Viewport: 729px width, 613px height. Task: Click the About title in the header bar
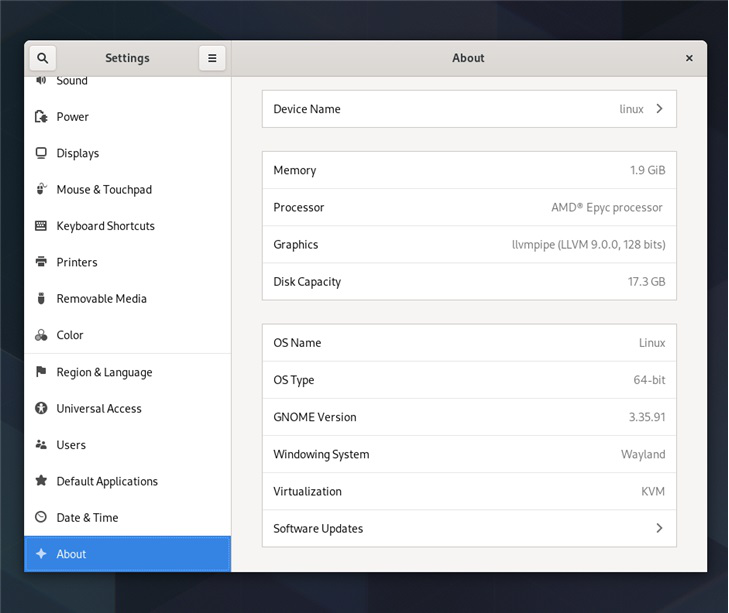click(468, 58)
